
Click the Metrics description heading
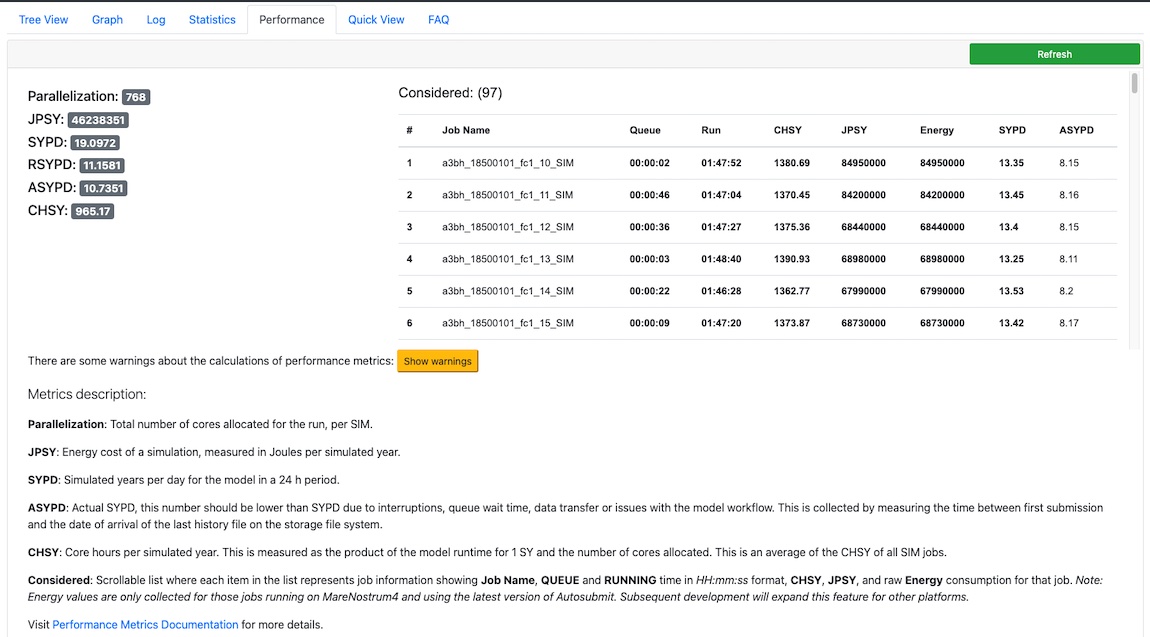click(x=87, y=394)
